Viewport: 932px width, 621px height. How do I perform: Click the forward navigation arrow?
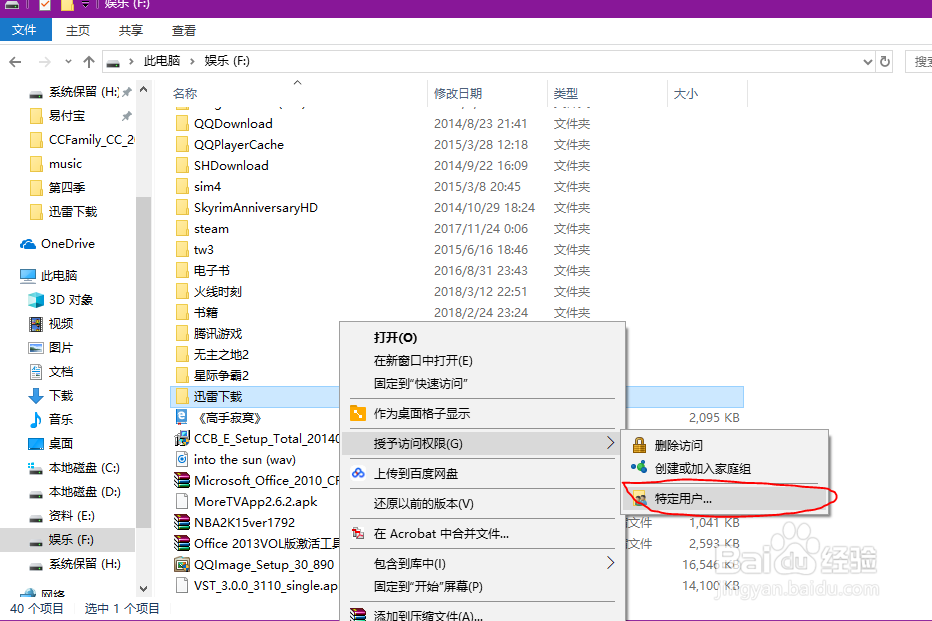pyautogui.click(x=45, y=62)
